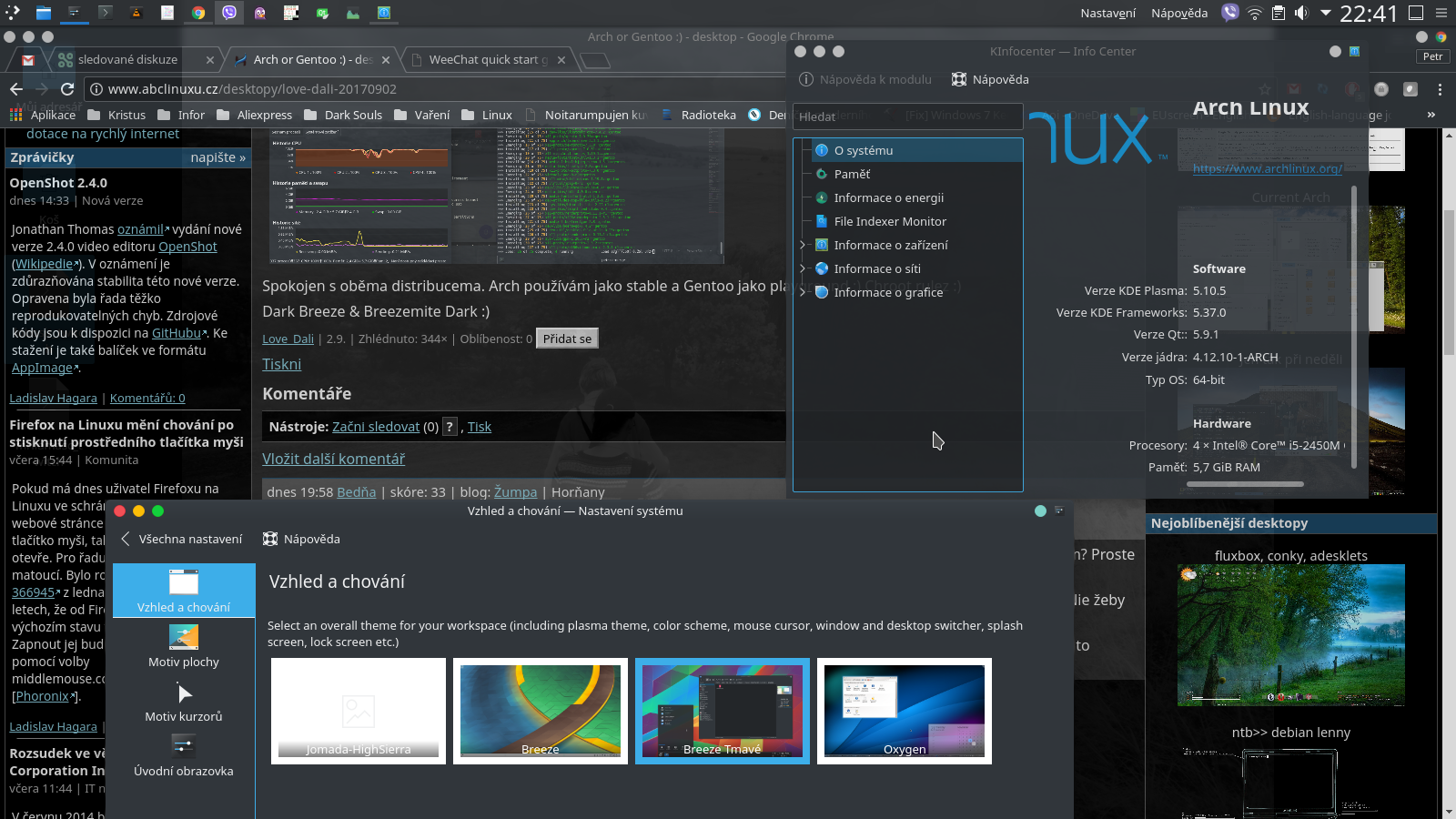The image size is (1456, 819).
Task: Close the Arch or Gentoo tab
Action: tap(386, 60)
